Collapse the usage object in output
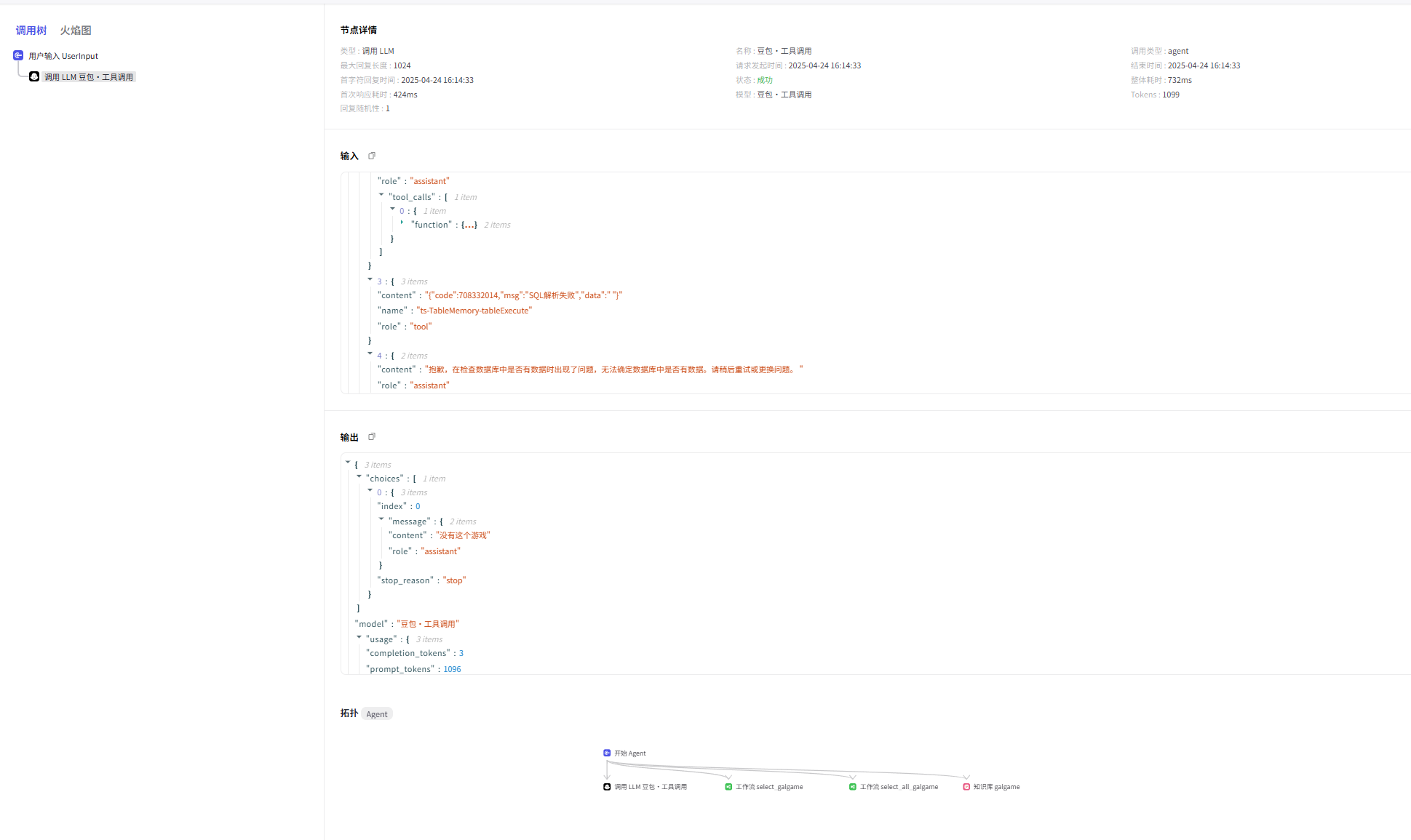This screenshot has width=1411, height=840. pyautogui.click(x=359, y=637)
